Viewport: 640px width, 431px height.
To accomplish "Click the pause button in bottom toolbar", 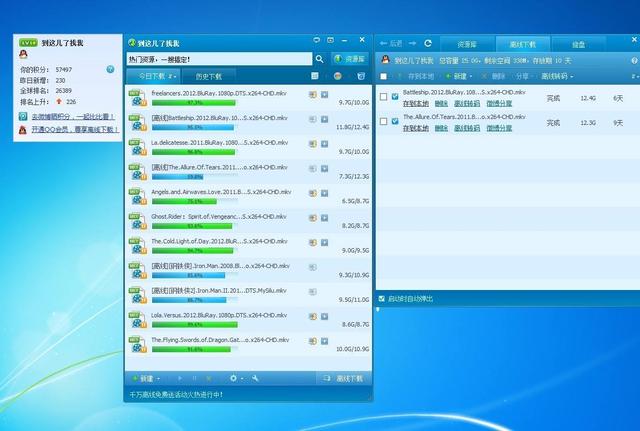I will click(x=194, y=379).
